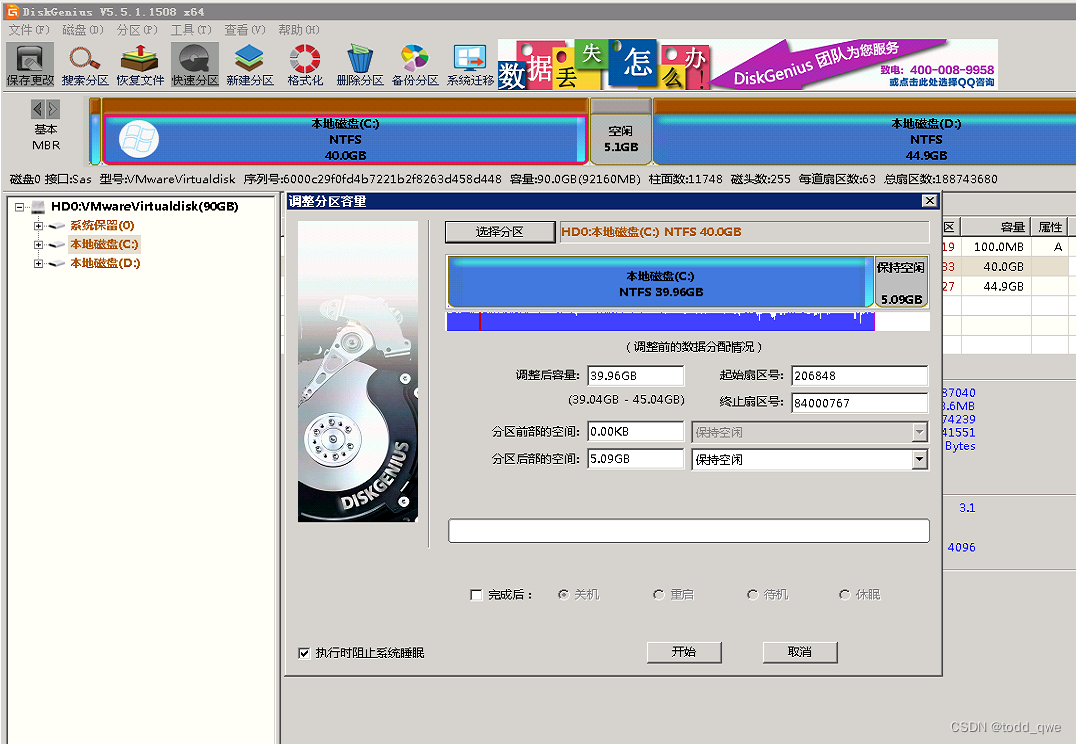Hit the Delete Partition (删除分区) icon
The height and width of the screenshot is (744, 1076).
360,65
